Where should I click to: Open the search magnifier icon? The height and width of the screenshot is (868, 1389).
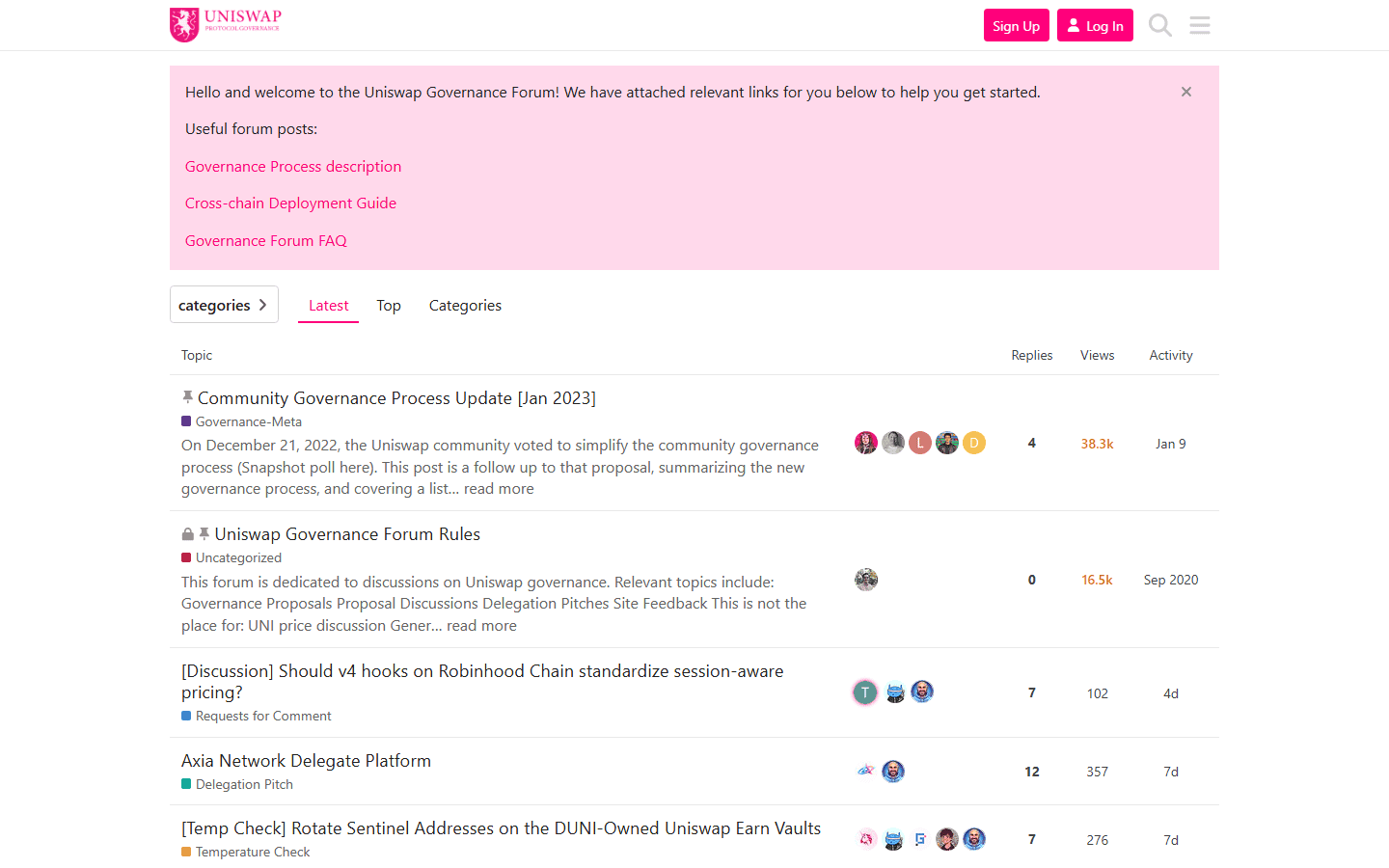[x=1160, y=25]
